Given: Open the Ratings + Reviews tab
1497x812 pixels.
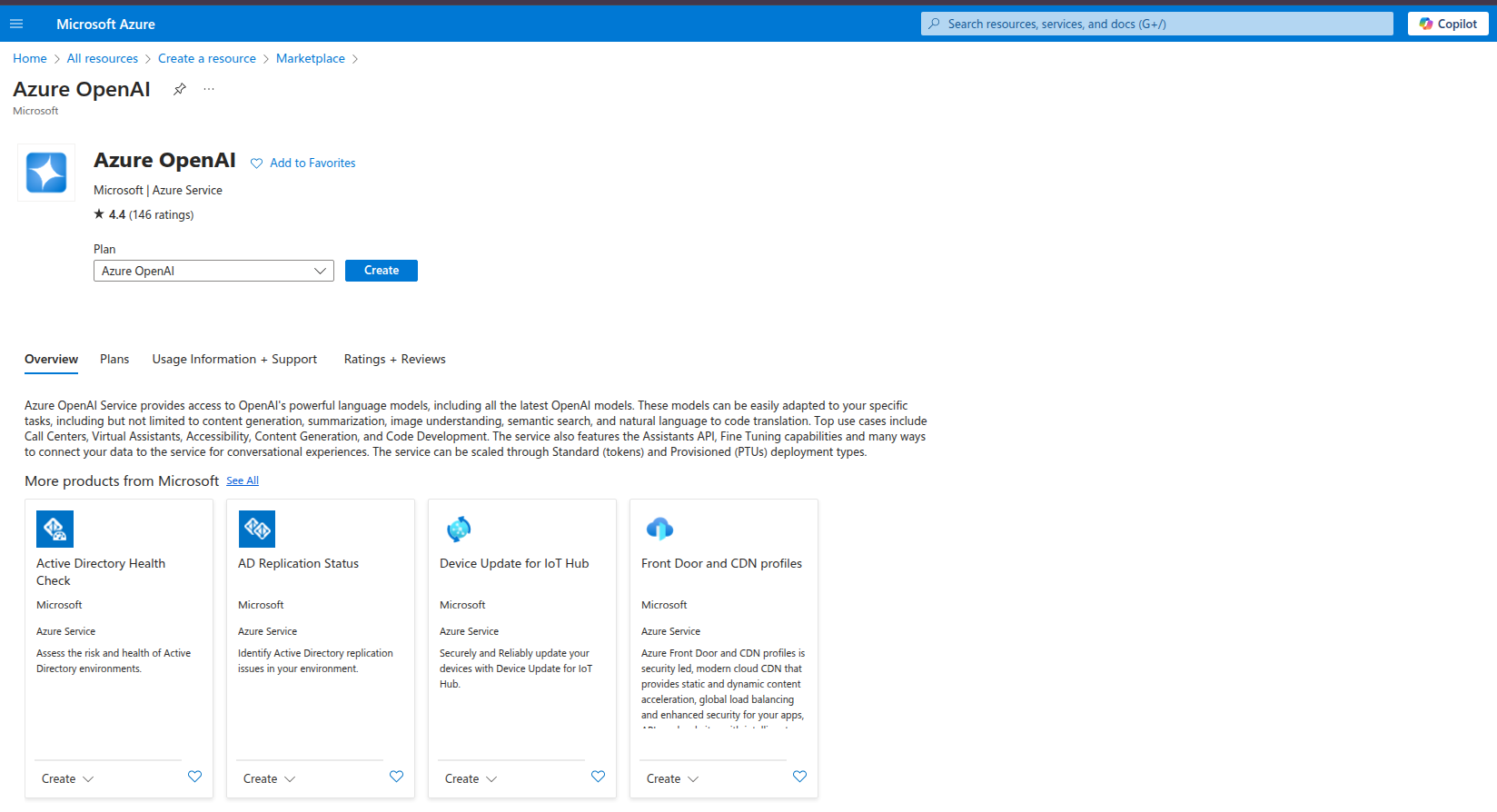Looking at the screenshot, I should (x=394, y=360).
